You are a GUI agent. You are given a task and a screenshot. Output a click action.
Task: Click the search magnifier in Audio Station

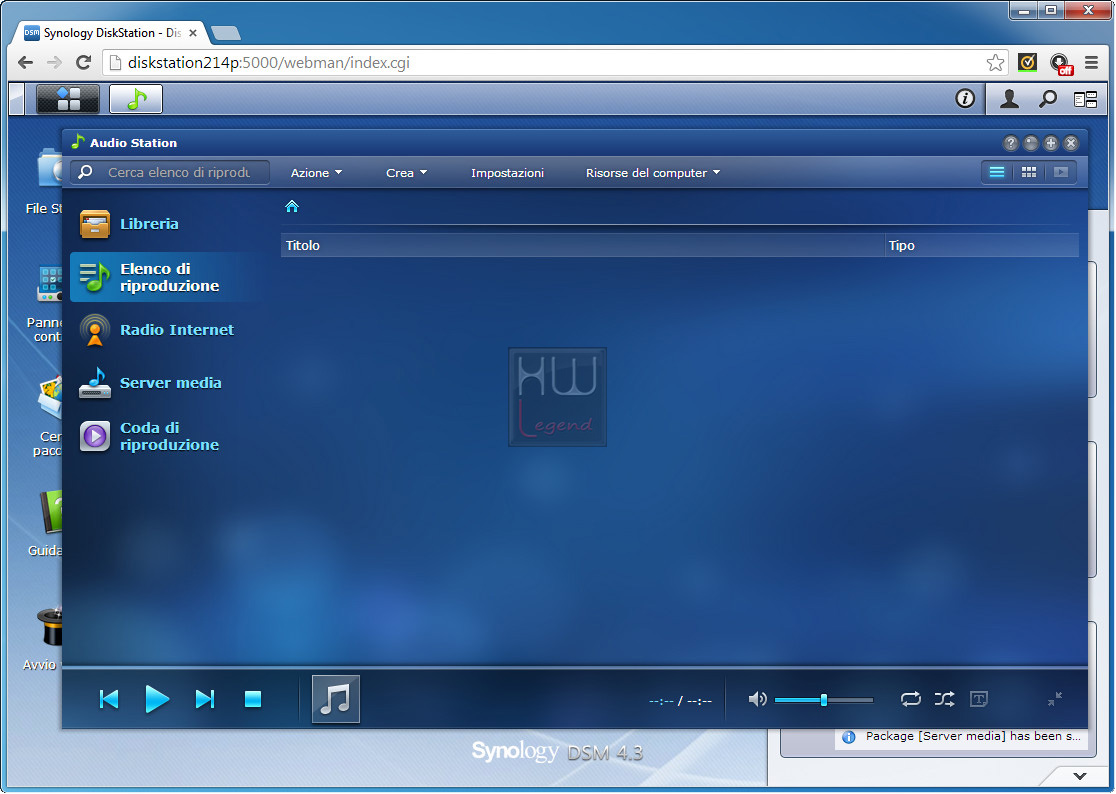[x=85, y=172]
